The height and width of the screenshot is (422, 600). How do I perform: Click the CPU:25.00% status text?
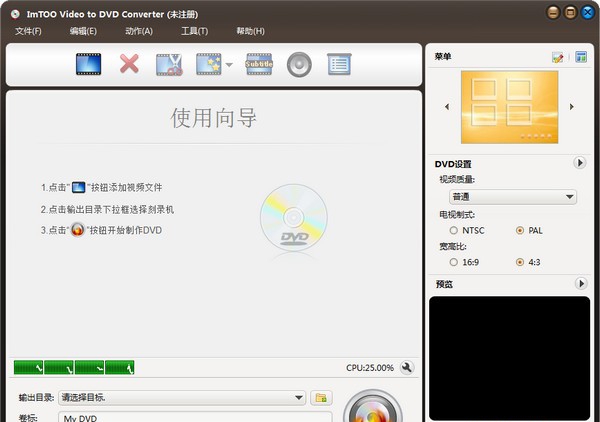pos(370,368)
